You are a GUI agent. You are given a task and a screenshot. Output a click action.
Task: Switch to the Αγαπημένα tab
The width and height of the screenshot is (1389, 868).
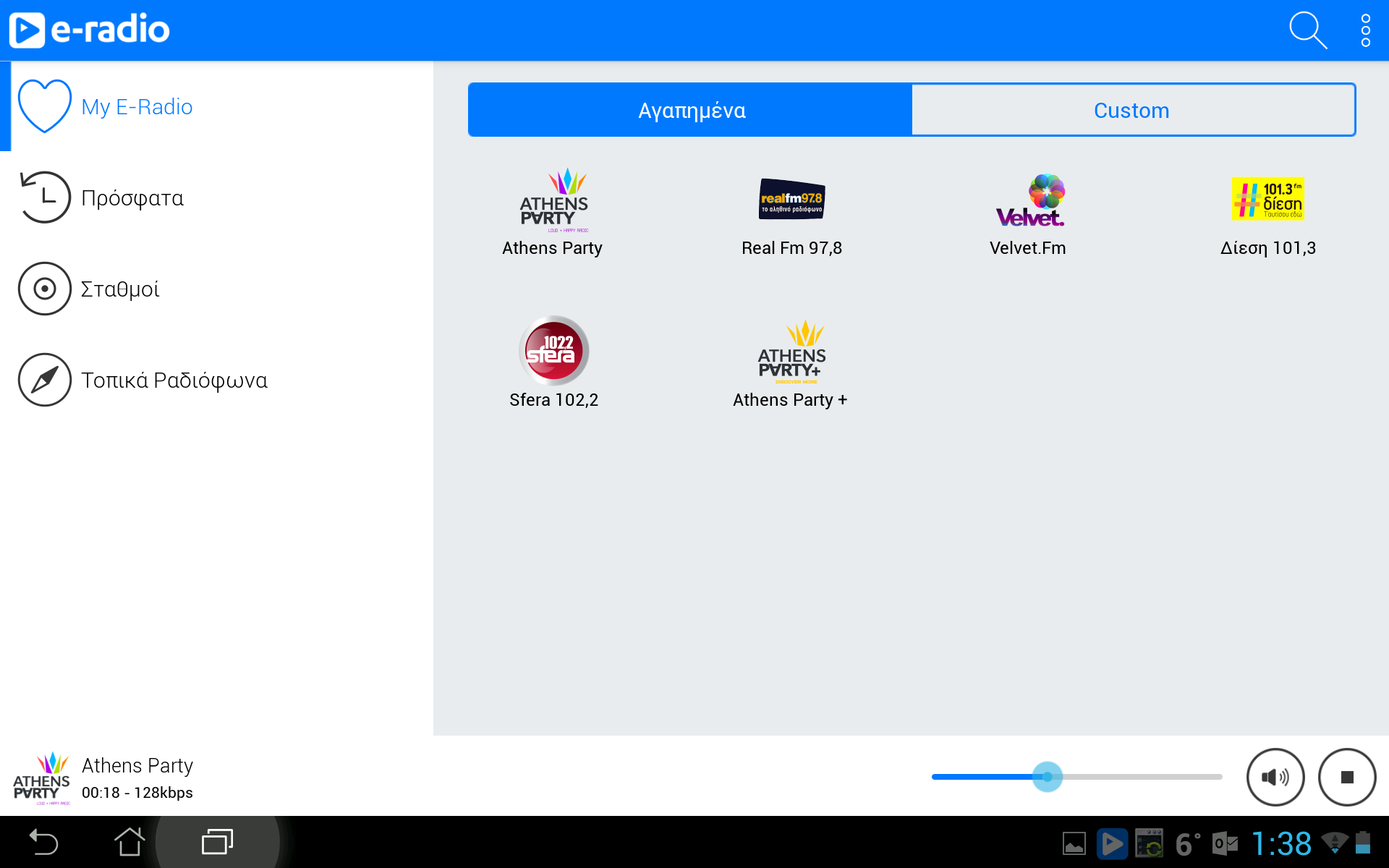click(691, 110)
